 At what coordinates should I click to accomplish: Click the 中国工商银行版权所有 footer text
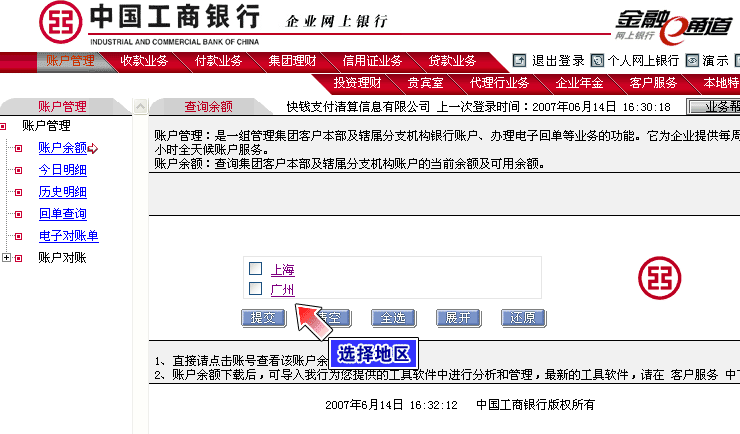point(536,405)
